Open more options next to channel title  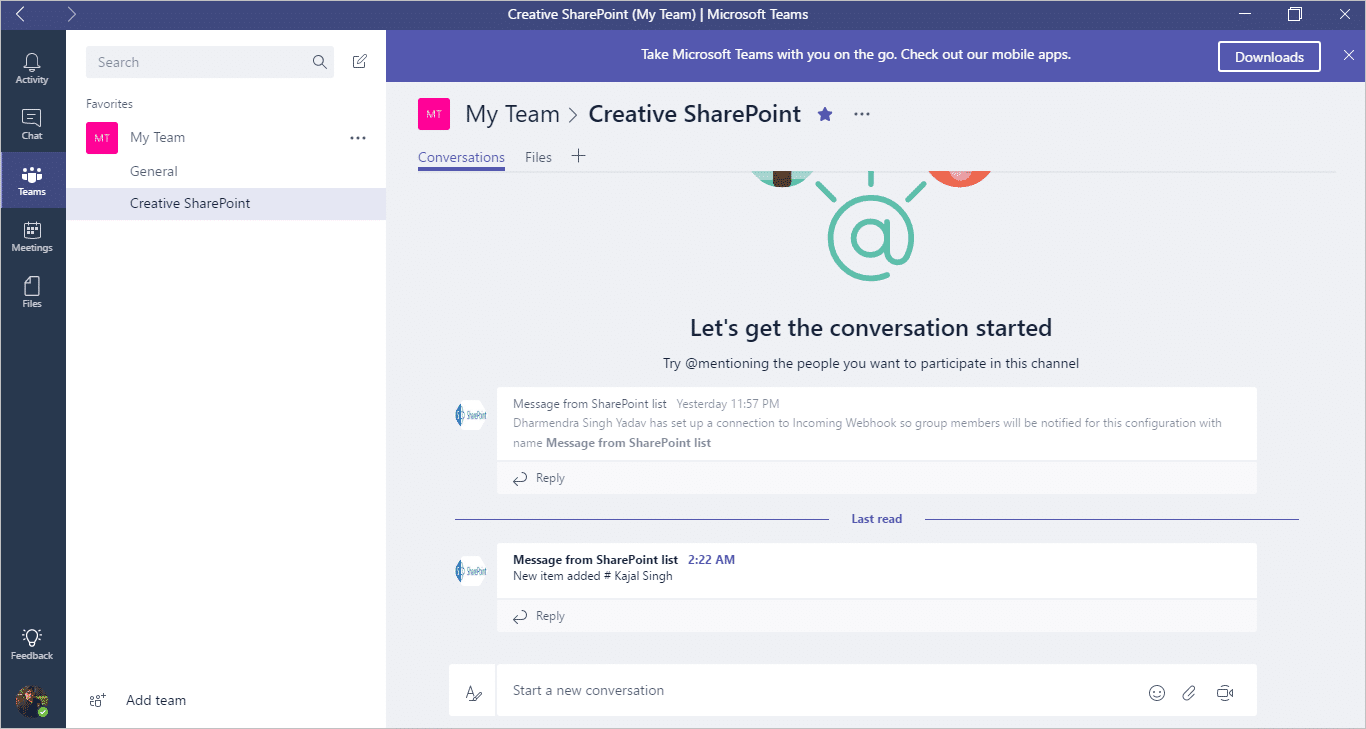click(x=862, y=114)
